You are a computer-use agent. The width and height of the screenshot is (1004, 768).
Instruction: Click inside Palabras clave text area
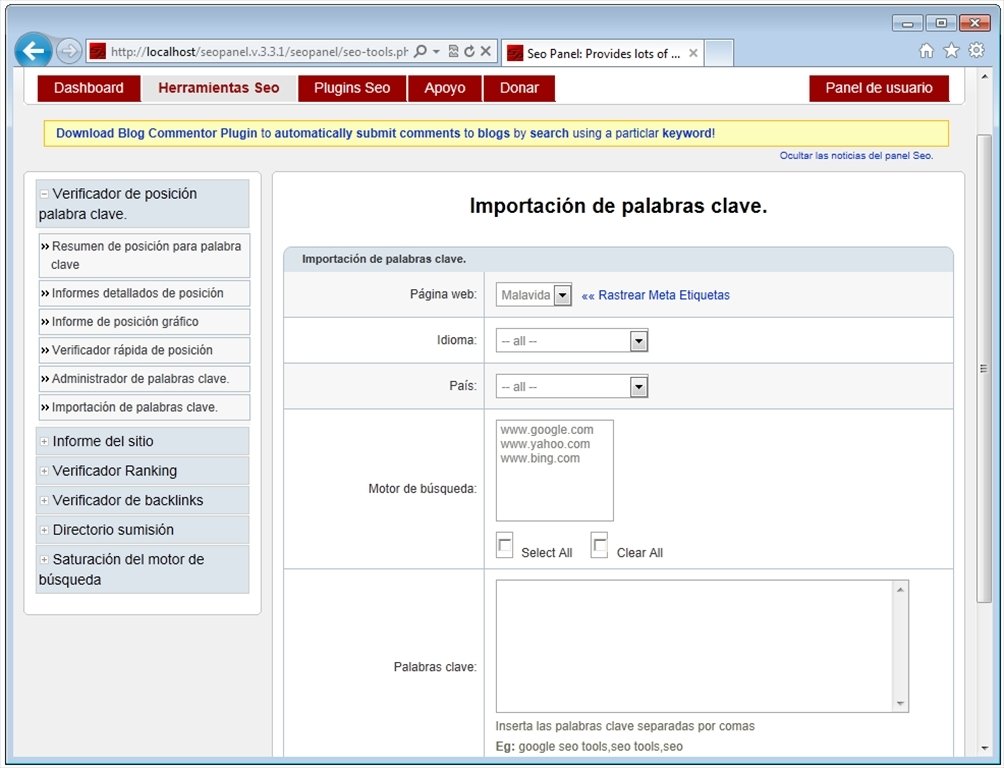pos(695,646)
